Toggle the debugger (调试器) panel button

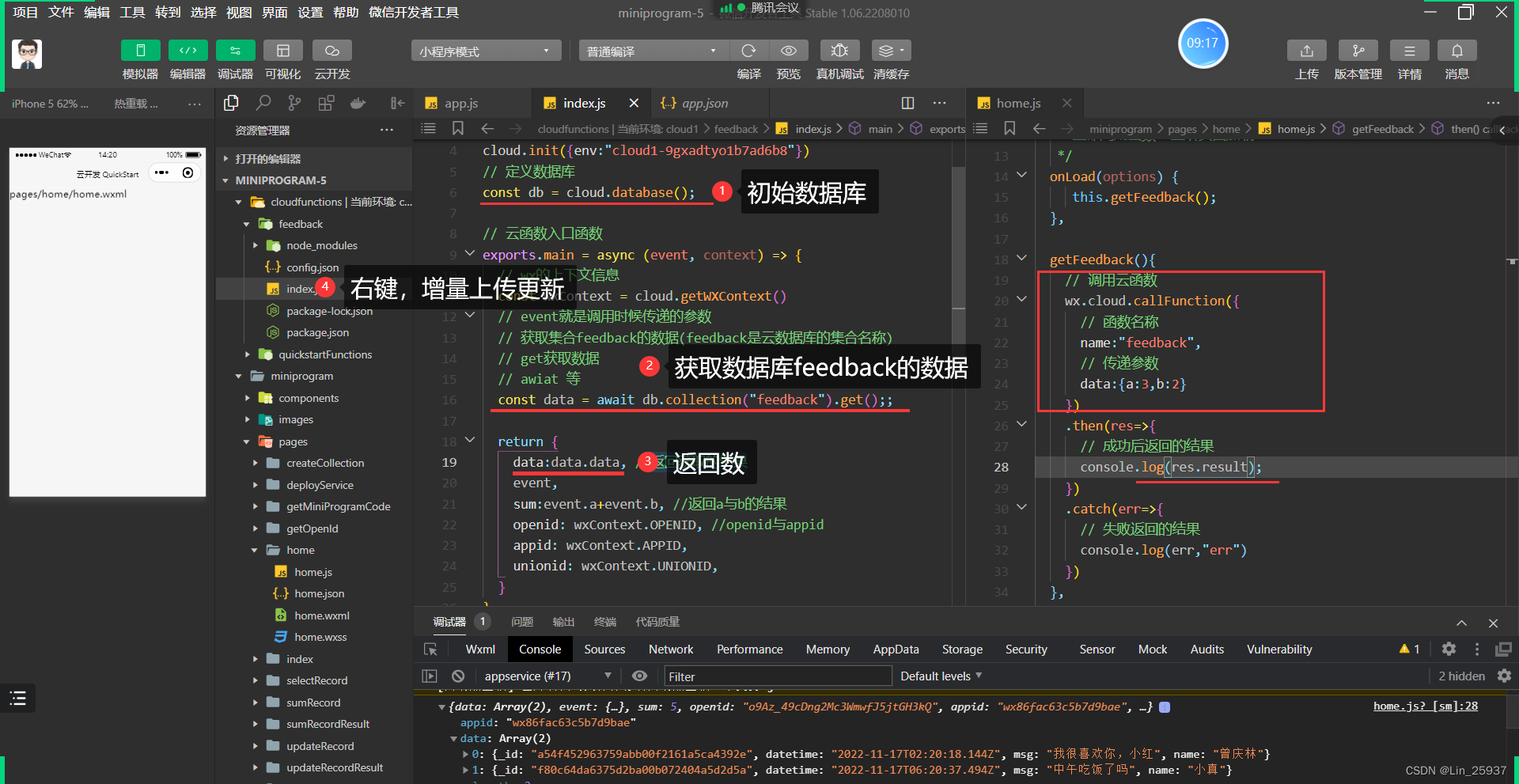pos(236,51)
